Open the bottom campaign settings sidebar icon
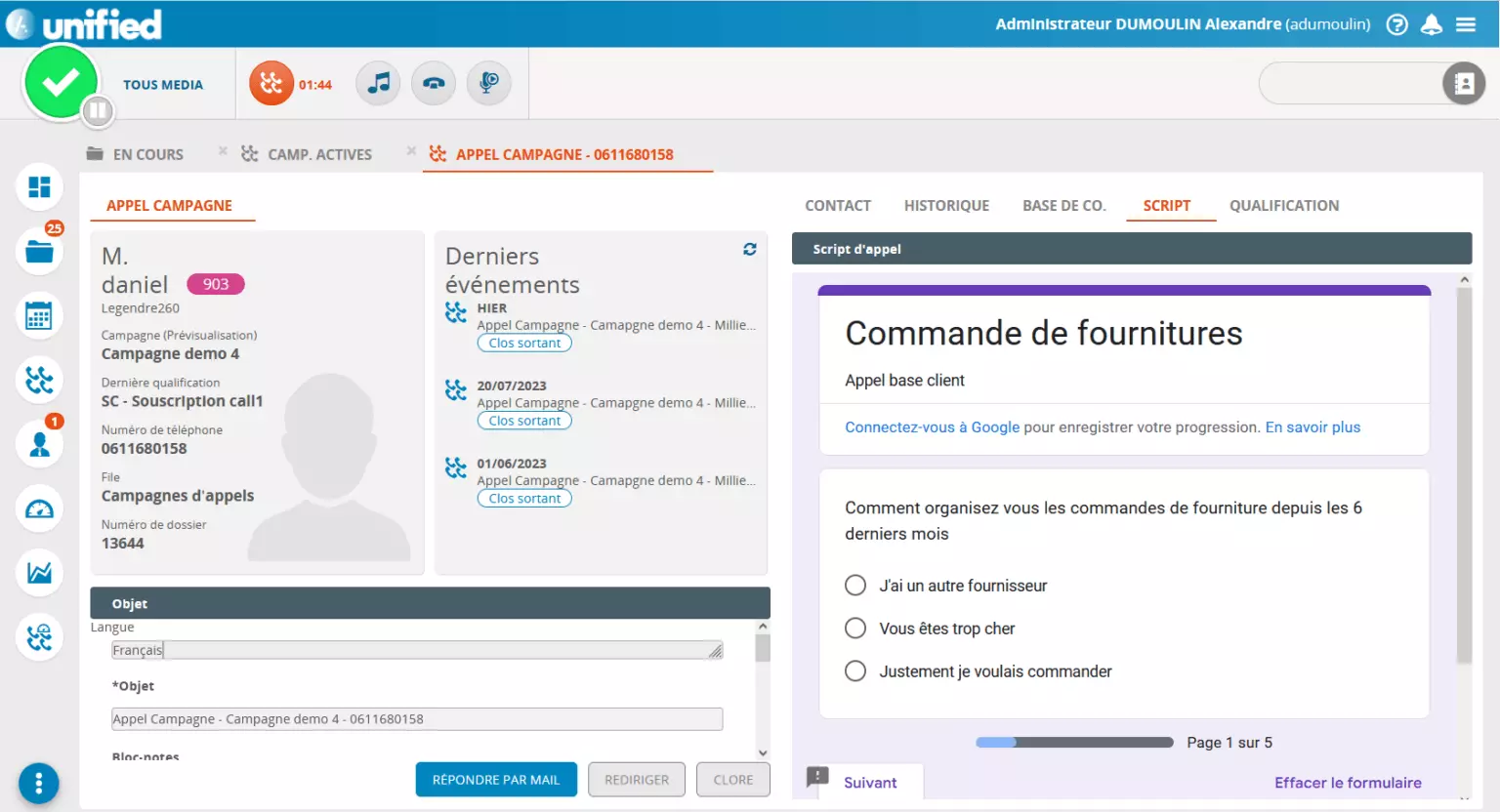This screenshot has height=812, width=1500. tap(39, 637)
